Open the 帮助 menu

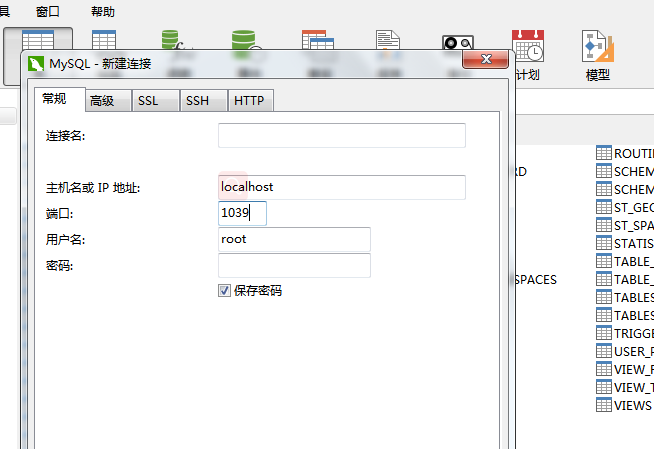pyautogui.click(x=103, y=12)
